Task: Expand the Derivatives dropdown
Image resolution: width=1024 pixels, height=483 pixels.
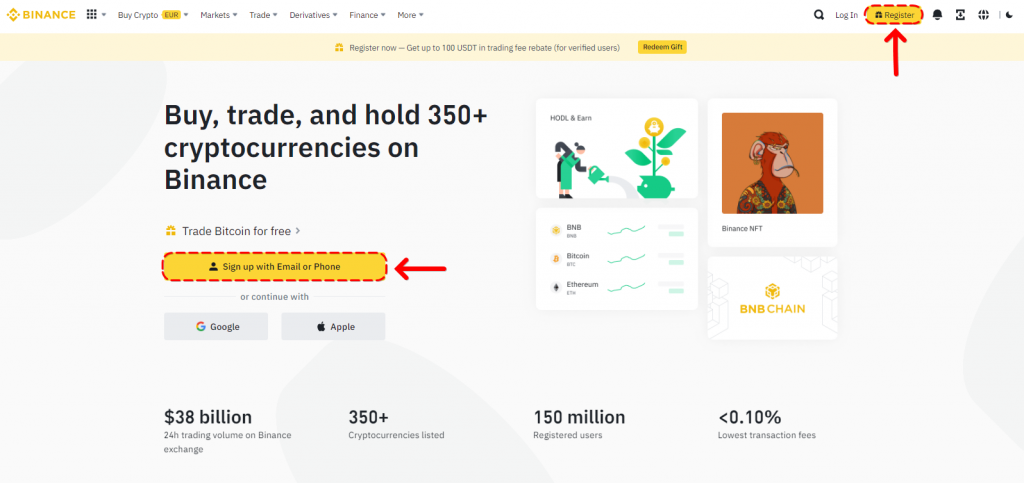Action: point(312,15)
